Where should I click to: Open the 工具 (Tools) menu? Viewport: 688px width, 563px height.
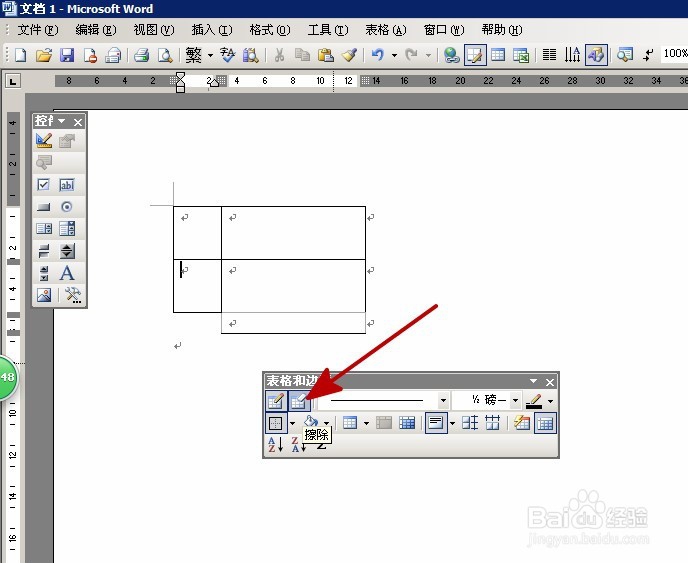328,30
